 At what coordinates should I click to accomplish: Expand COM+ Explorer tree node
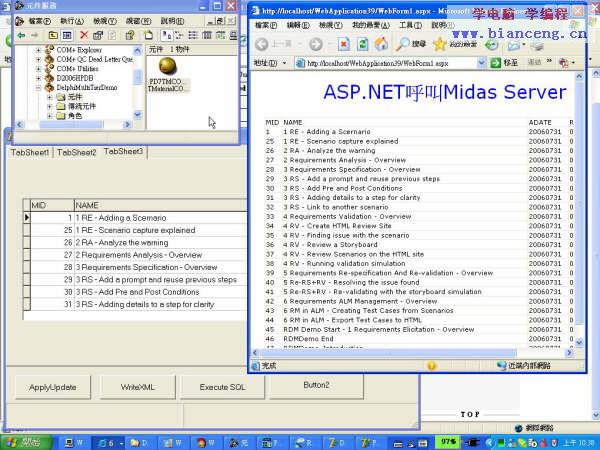38,50
